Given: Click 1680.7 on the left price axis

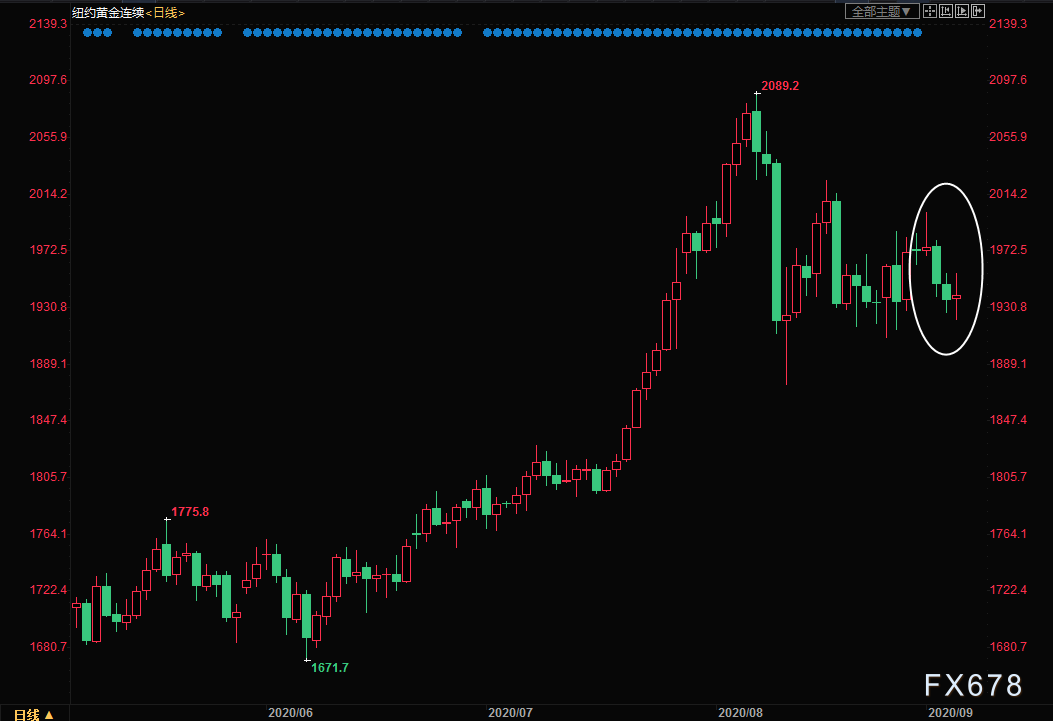Looking at the screenshot, I should pos(48,647).
